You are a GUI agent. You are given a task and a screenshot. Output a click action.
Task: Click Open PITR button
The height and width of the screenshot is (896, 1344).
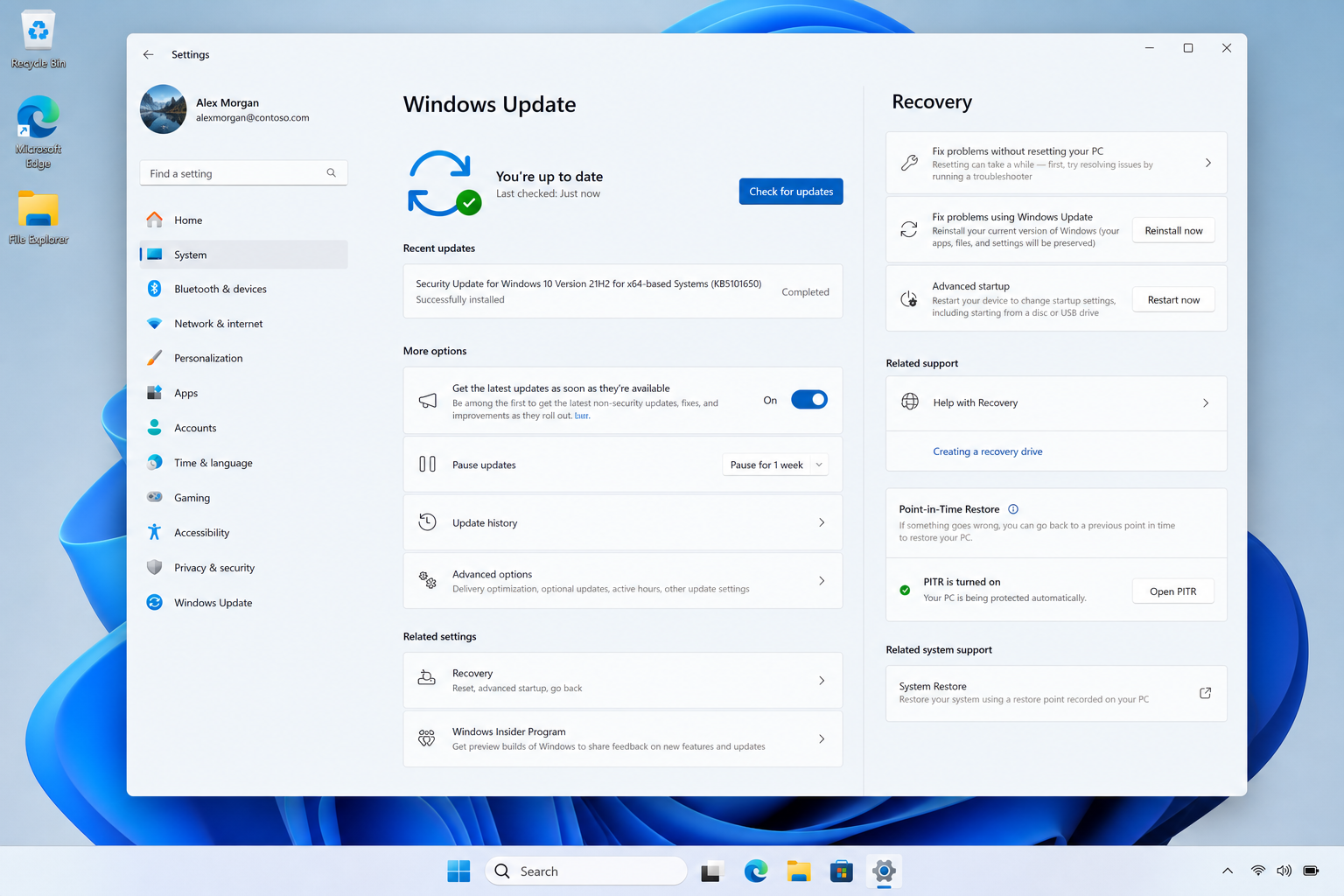tap(1173, 591)
